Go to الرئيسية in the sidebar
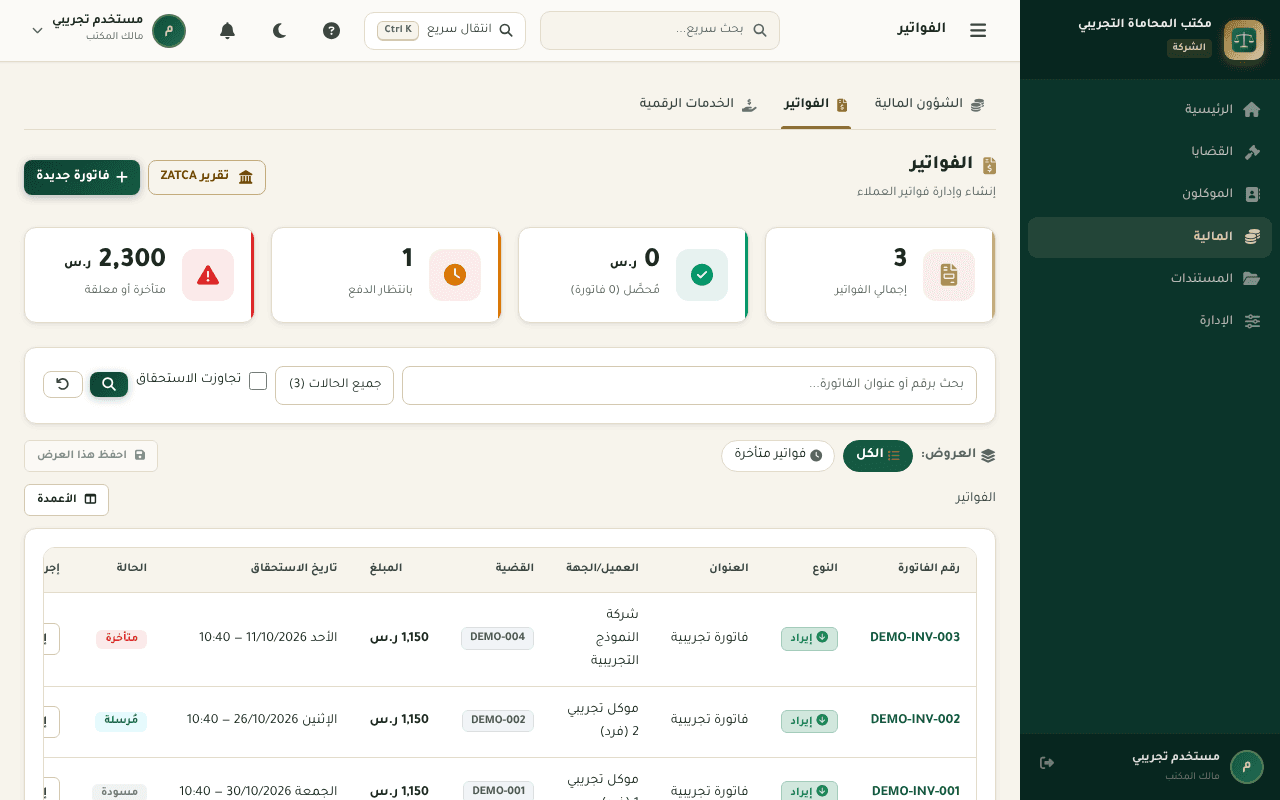 [x=1150, y=109]
